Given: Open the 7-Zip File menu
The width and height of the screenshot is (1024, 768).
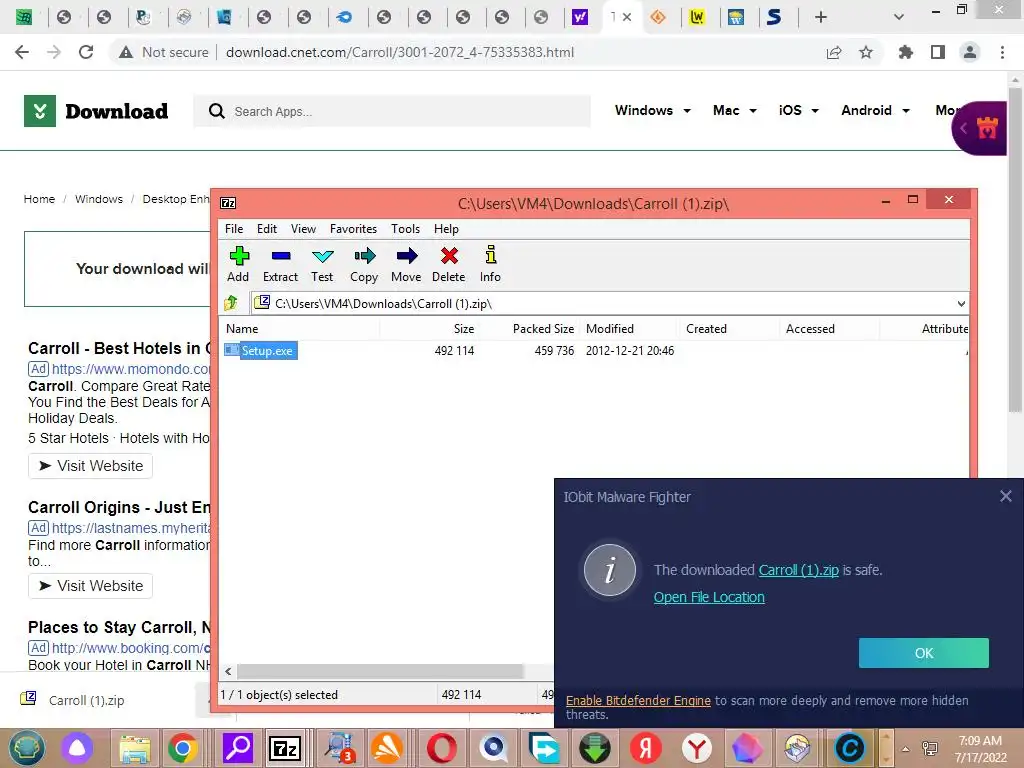Looking at the screenshot, I should click(234, 229).
